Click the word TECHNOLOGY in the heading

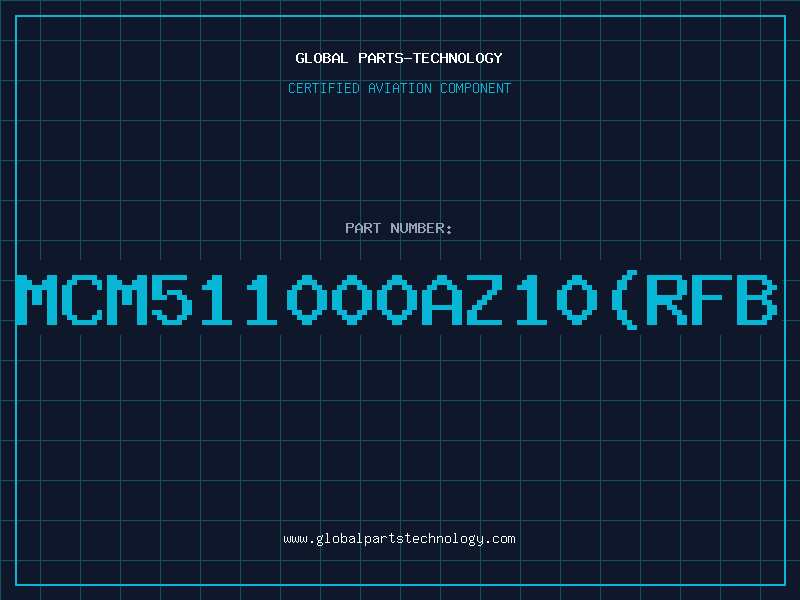coord(458,58)
